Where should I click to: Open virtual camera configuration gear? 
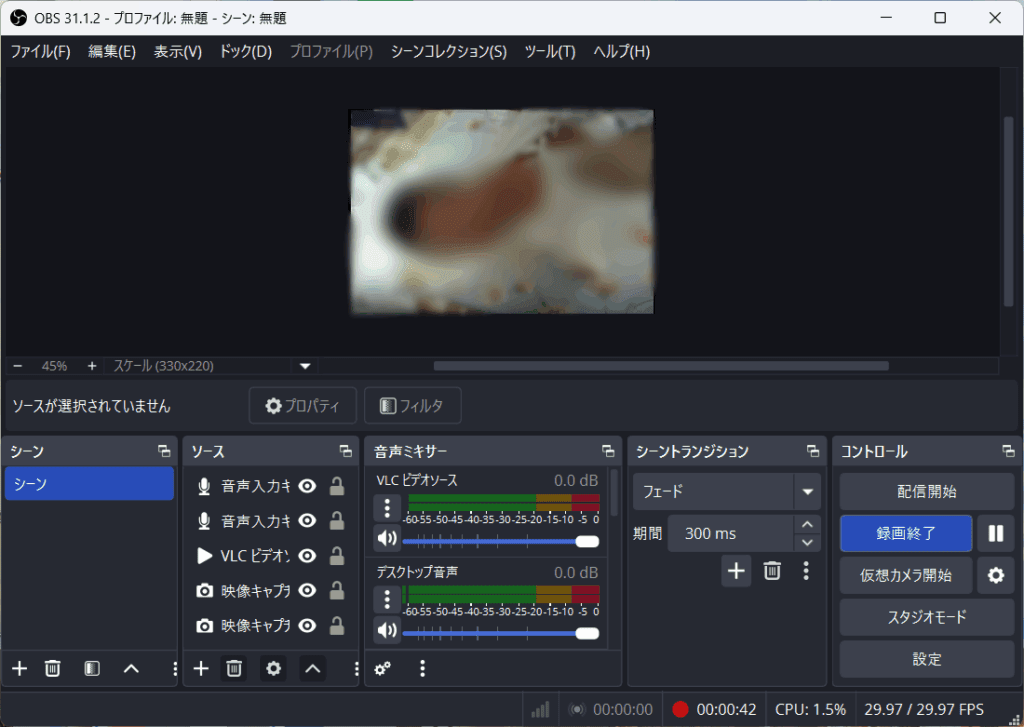click(x=995, y=575)
